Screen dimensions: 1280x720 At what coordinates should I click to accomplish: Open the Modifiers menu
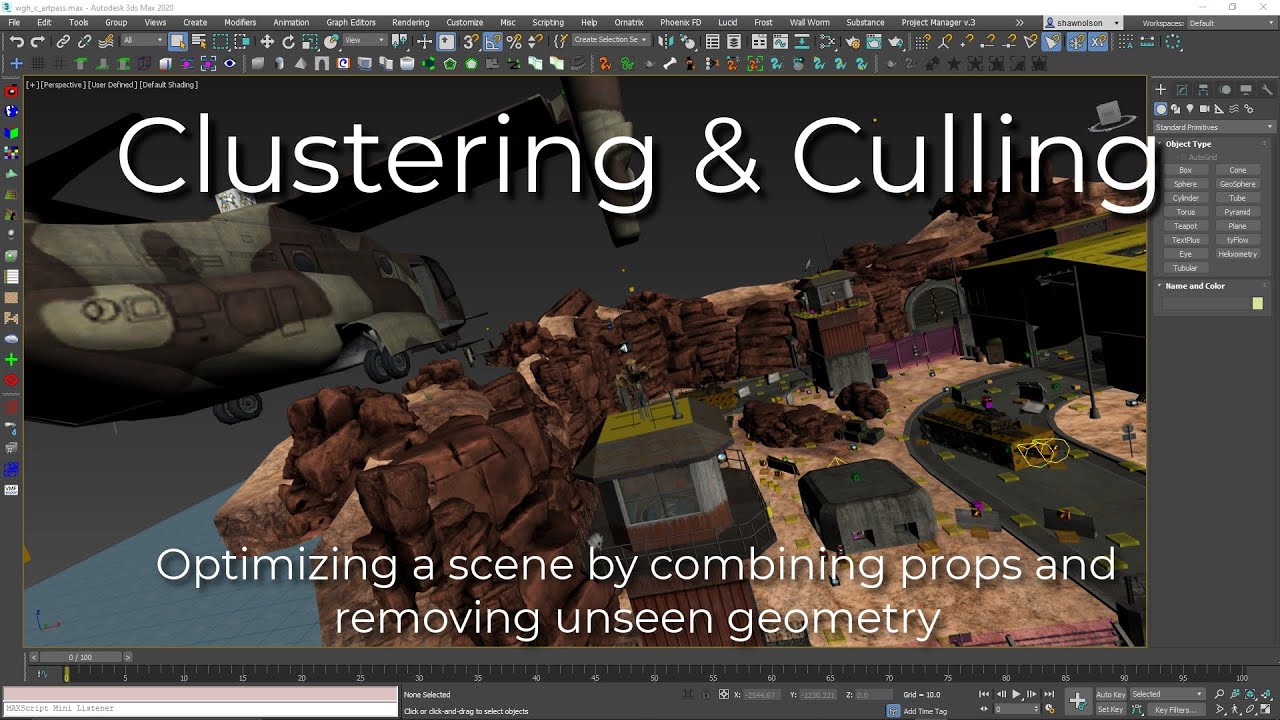[240, 22]
